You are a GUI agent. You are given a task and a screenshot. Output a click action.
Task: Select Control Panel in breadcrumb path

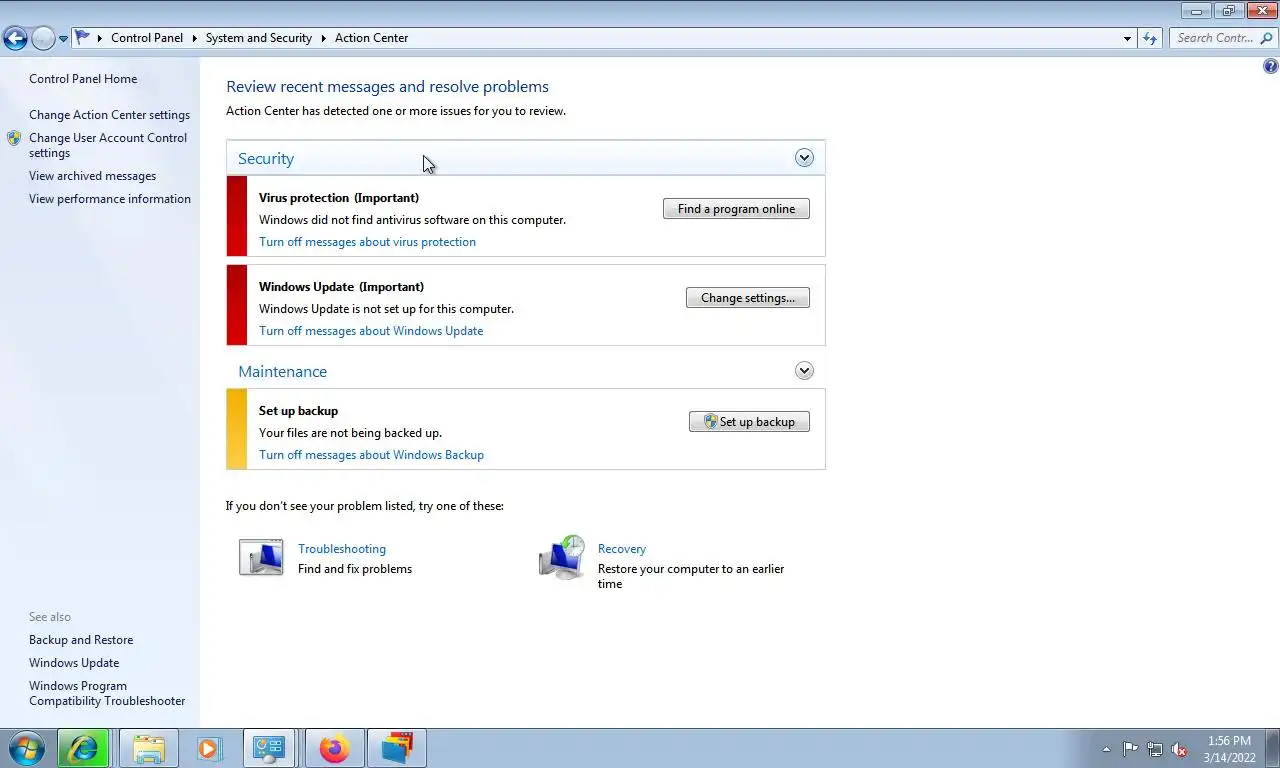[x=147, y=38]
